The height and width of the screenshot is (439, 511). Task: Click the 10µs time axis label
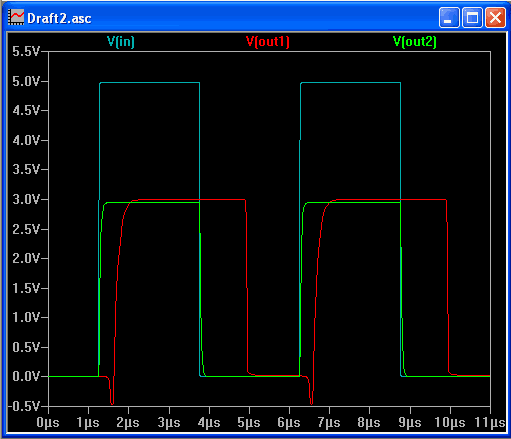(450, 423)
